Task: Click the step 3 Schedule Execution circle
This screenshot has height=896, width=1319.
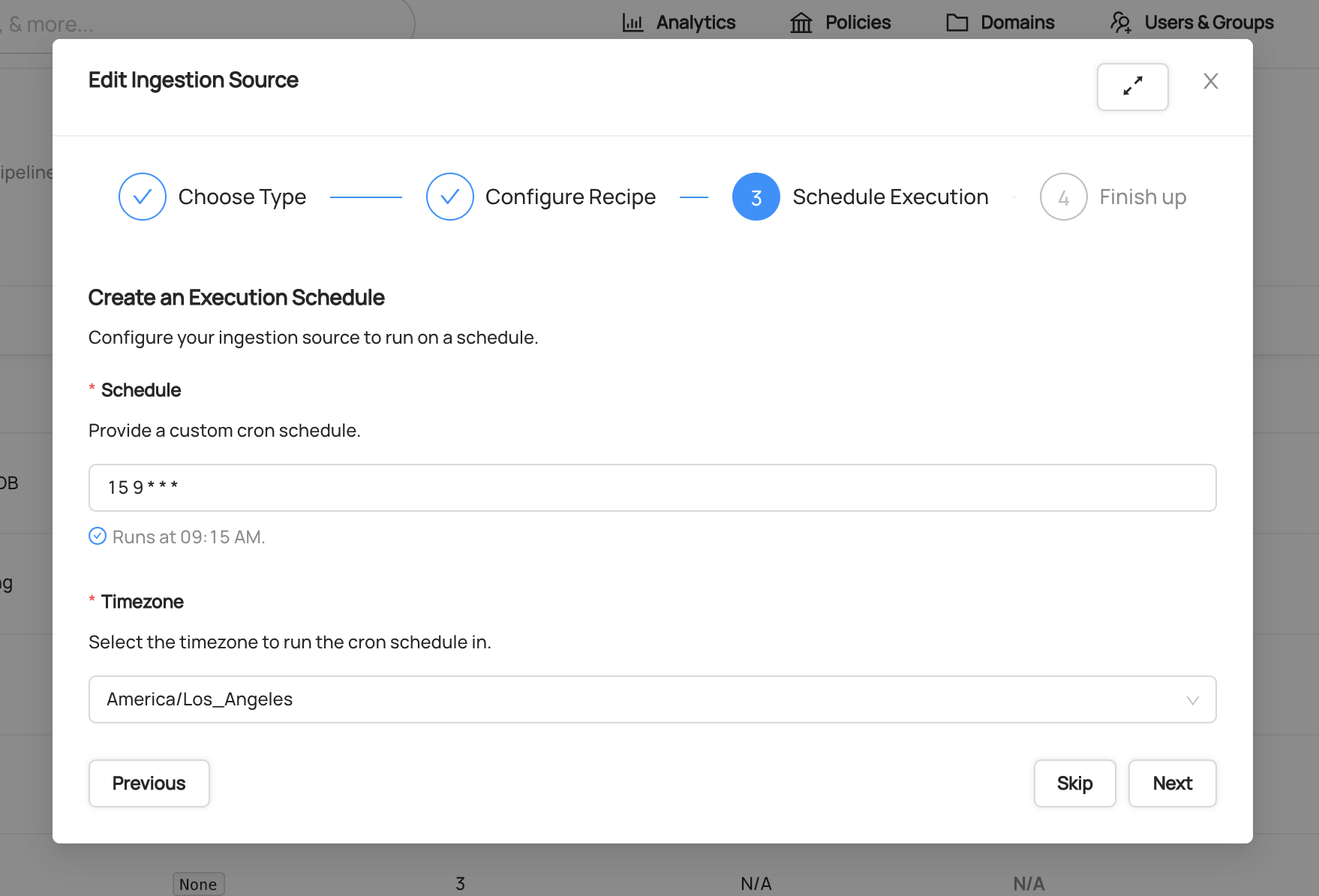Action: tap(756, 197)
